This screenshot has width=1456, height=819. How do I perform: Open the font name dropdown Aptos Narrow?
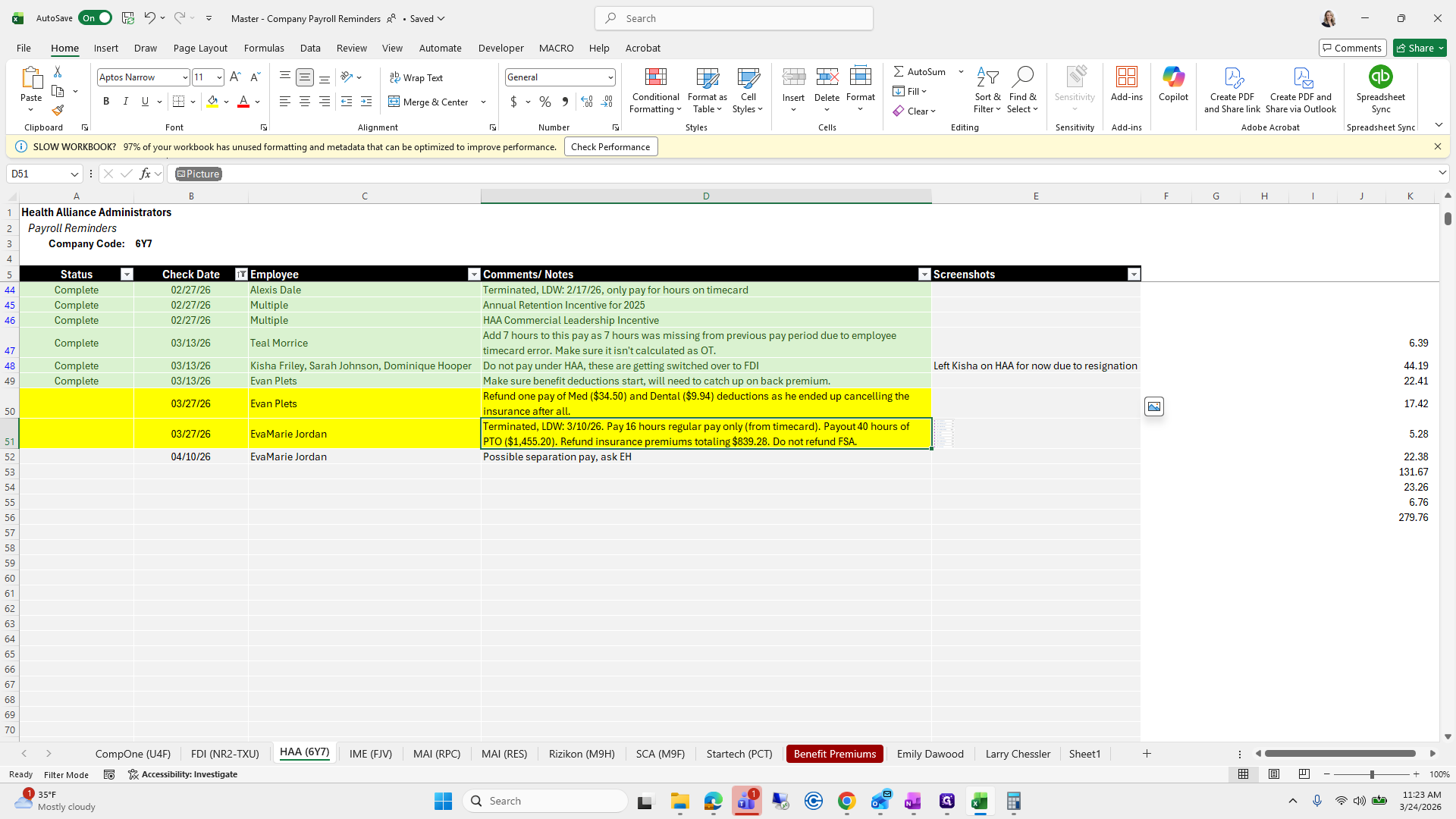coord(184,77)
